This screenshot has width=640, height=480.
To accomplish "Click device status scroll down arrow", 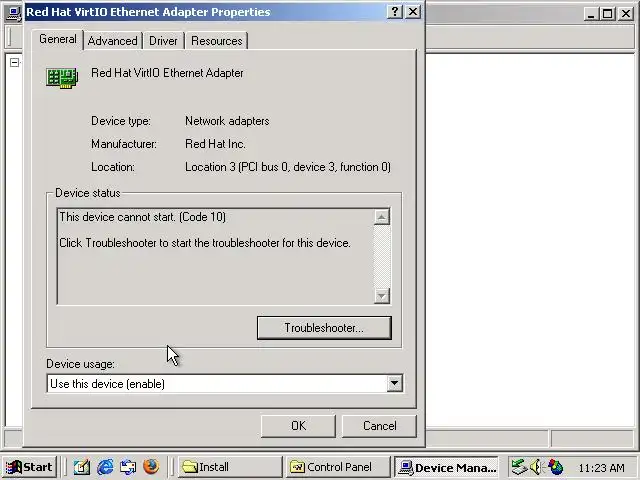I will pyautogui.click(x=382, y=296).
